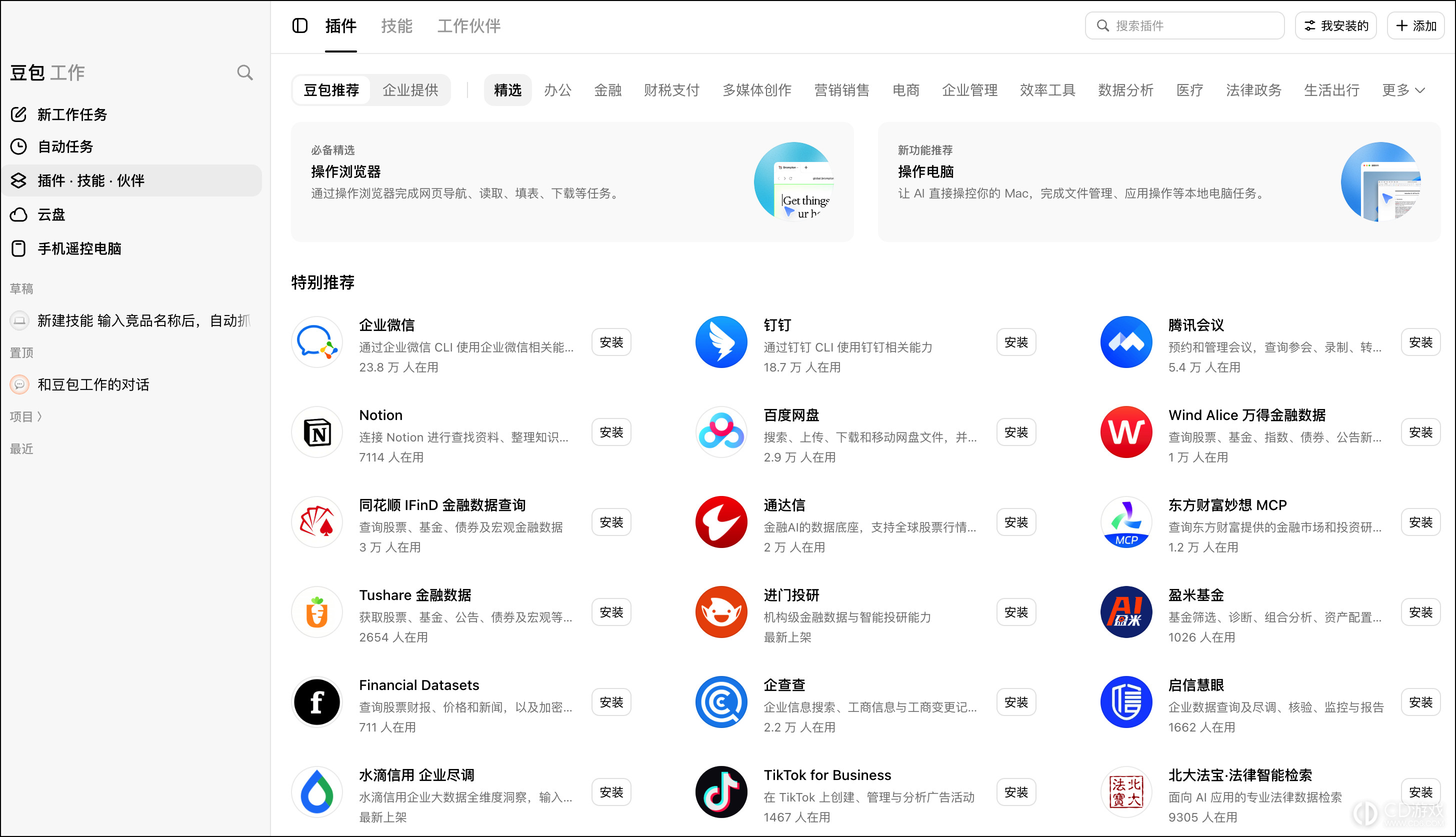1456x837 pixels.
Task: Click the 新工作任务 compose icon
Action: pyautogui.click(x=19, y=114)
